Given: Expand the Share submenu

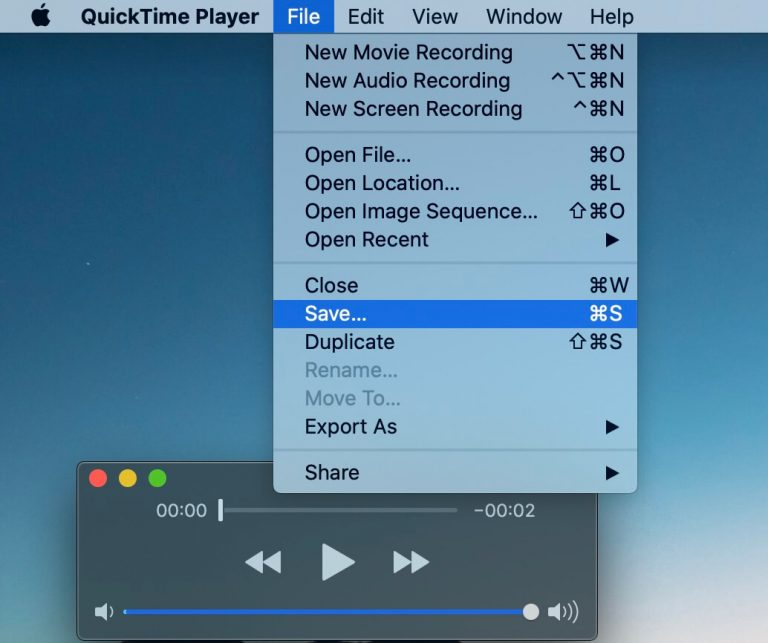Looking at the screenshot, I should 455,473.
